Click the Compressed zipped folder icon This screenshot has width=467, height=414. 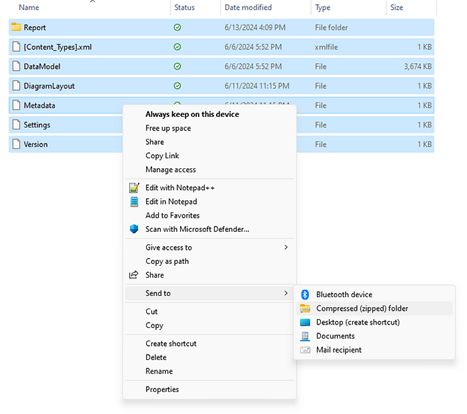305,308
